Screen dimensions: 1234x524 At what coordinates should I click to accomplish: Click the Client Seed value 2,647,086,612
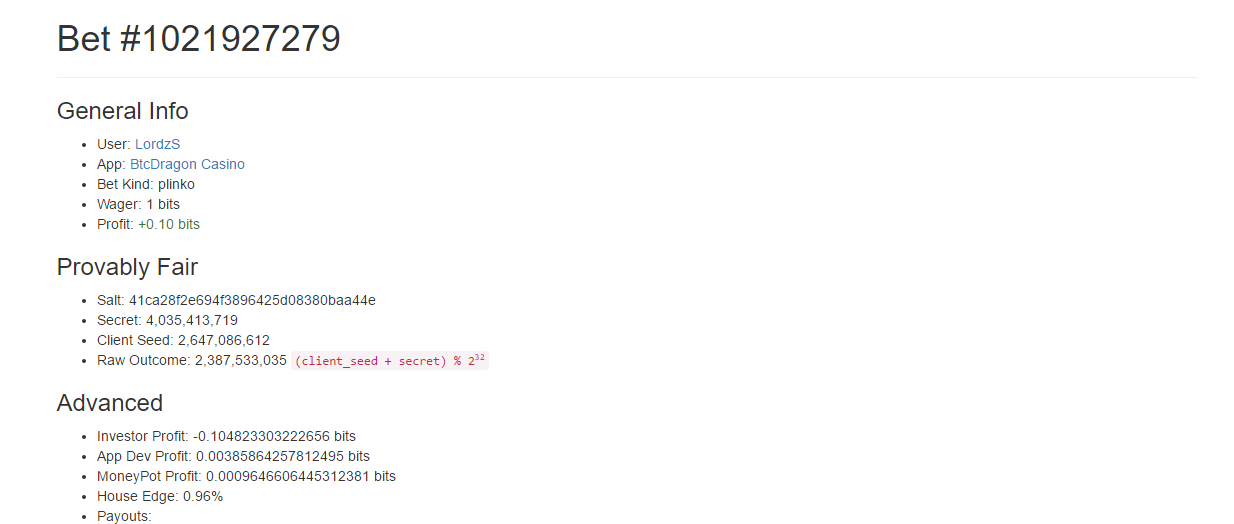pos(222,340)
